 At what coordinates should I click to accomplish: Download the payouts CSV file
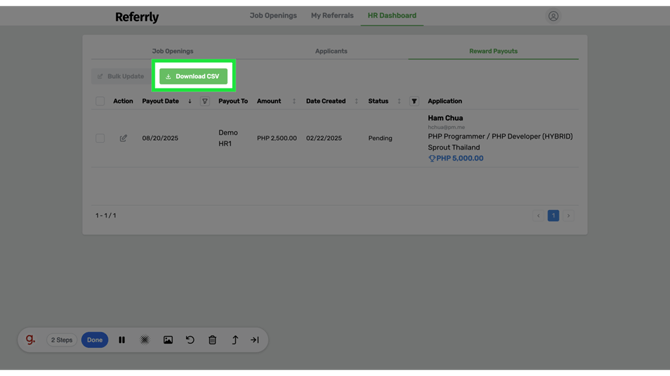[193, 76]
